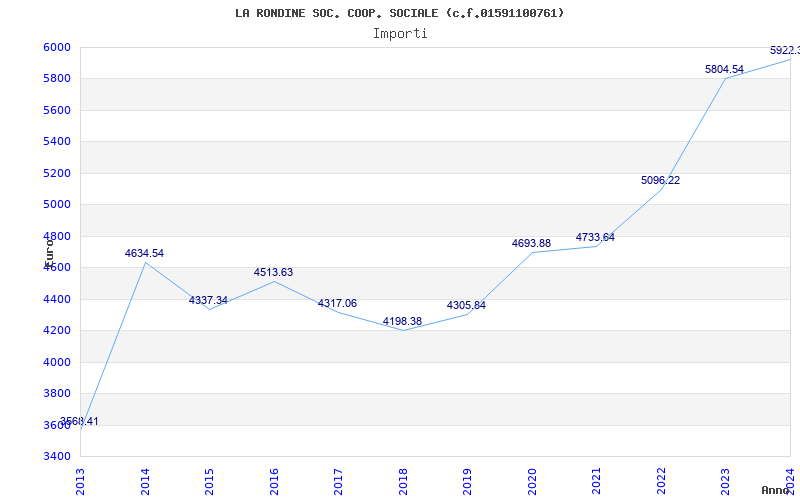Click the 5000 y-axis value

coord(57,205)
